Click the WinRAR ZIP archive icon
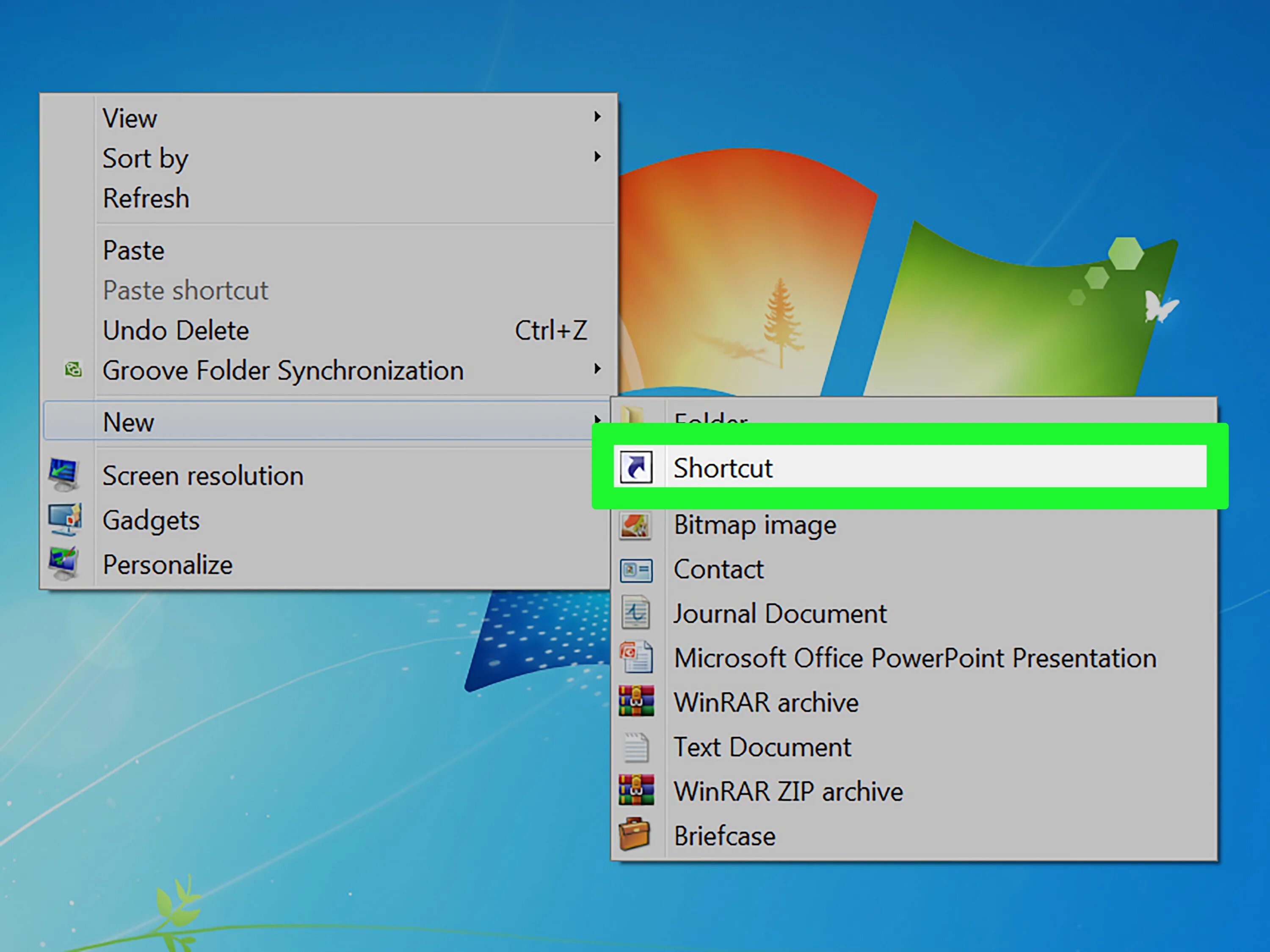Viewport: 1270px width, 952px height. tap(637, 791)
